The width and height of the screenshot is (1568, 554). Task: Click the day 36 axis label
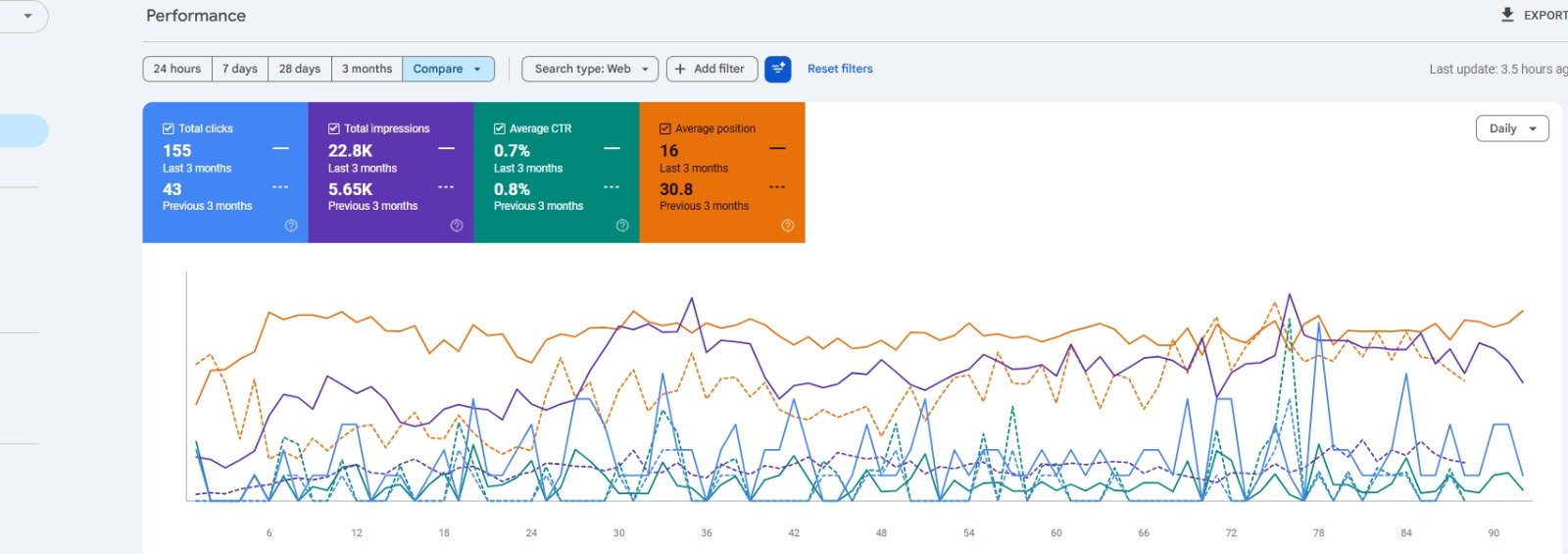coord(707,532)
